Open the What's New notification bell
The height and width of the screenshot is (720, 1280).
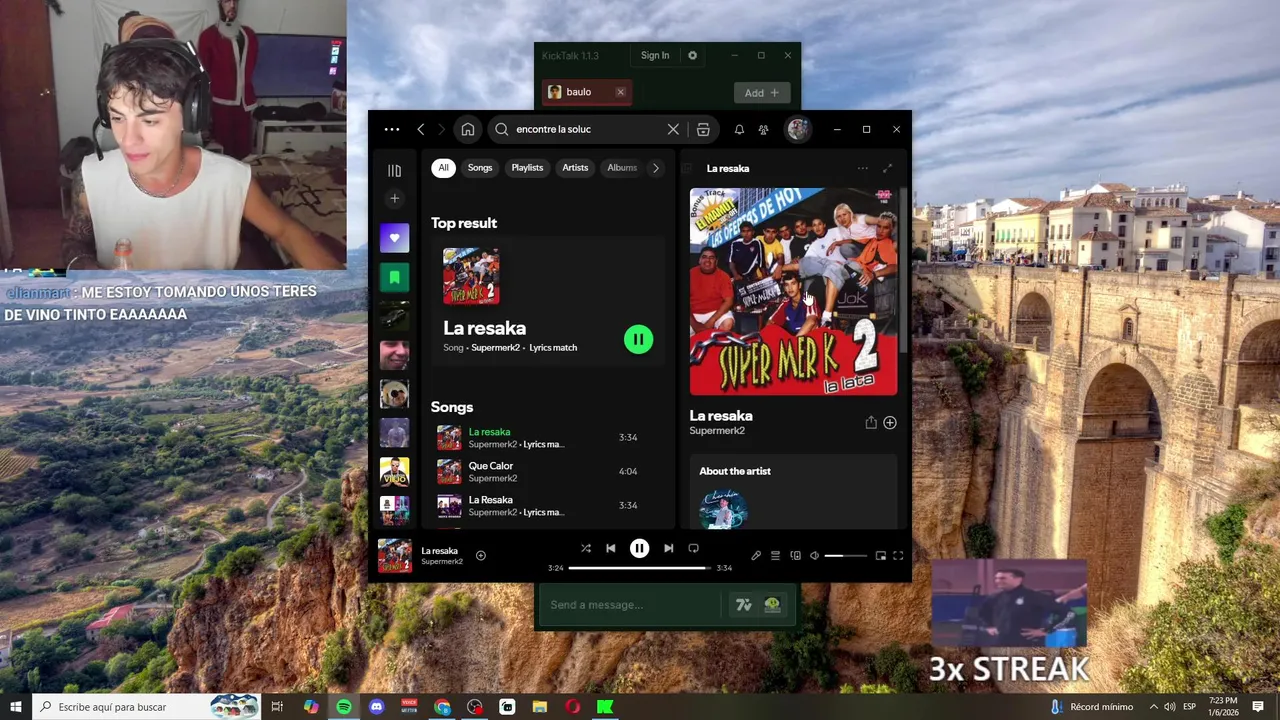pyautogui.click(x=739, y=129)
